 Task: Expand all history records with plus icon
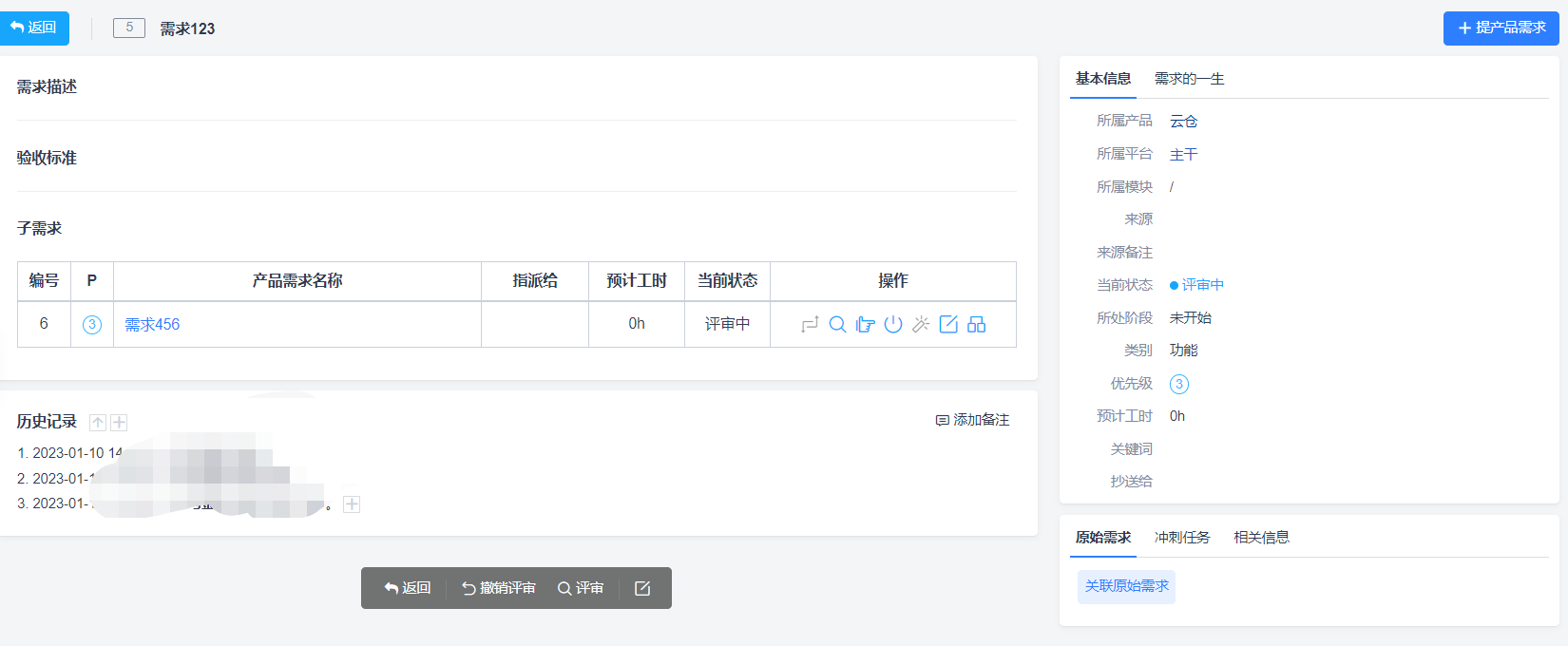point(119,423)
